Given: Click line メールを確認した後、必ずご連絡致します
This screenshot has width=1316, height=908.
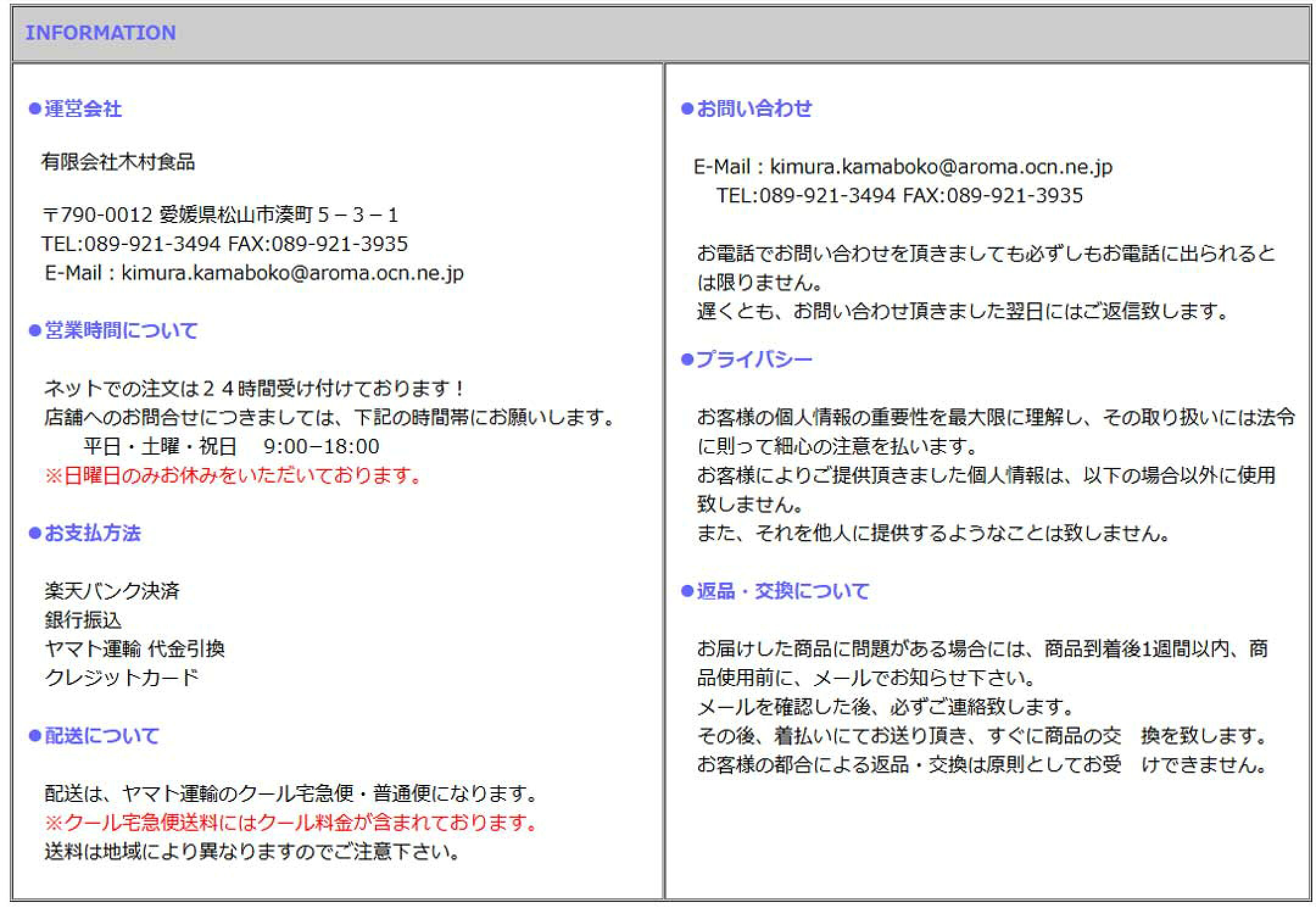Looking at the screenshot, I should (x=886, y=707).
